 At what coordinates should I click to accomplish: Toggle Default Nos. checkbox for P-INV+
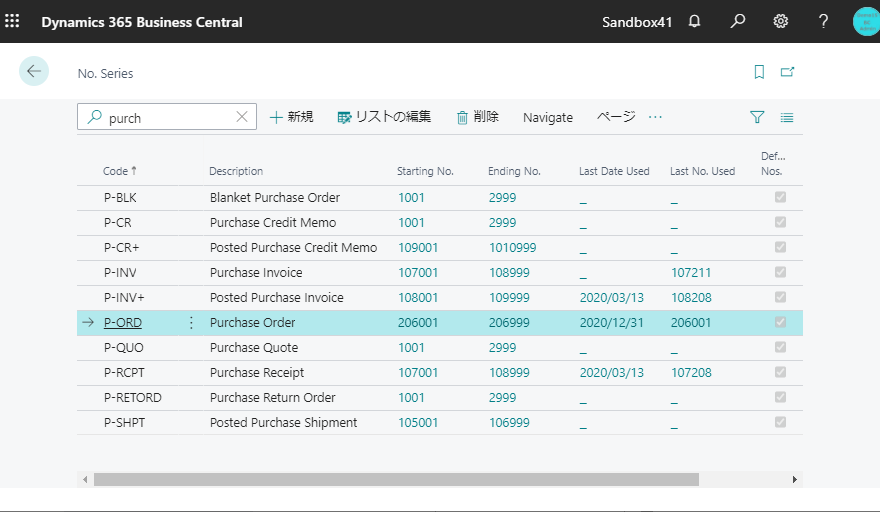780,297
